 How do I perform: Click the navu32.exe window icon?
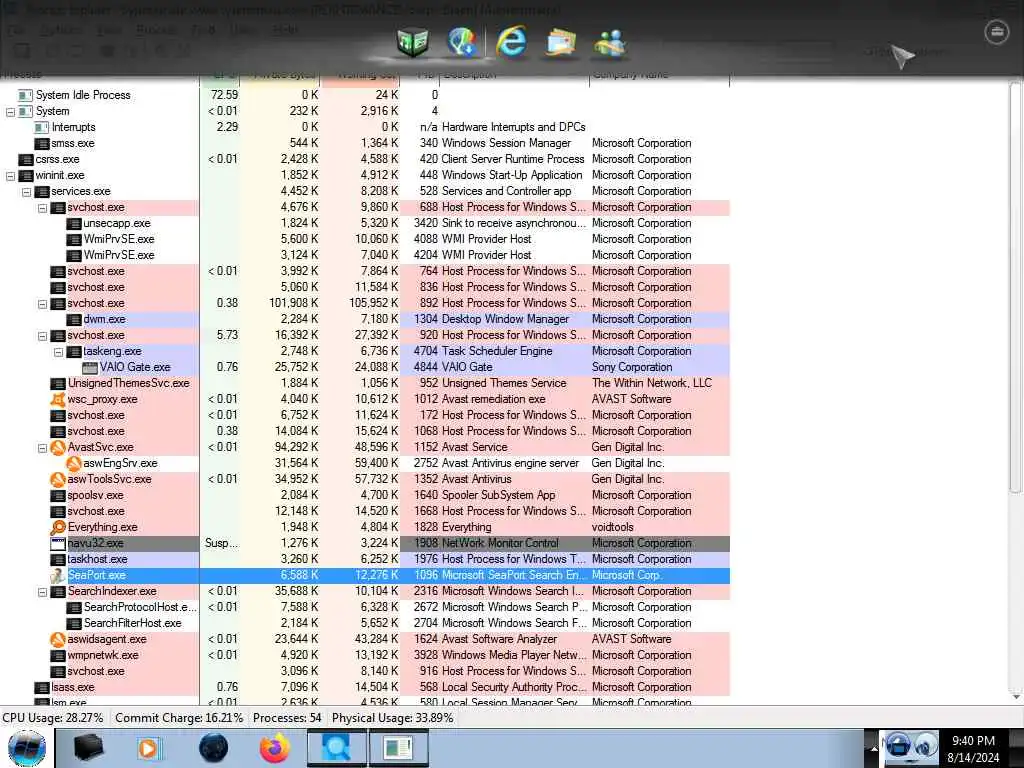pos(58,543)
